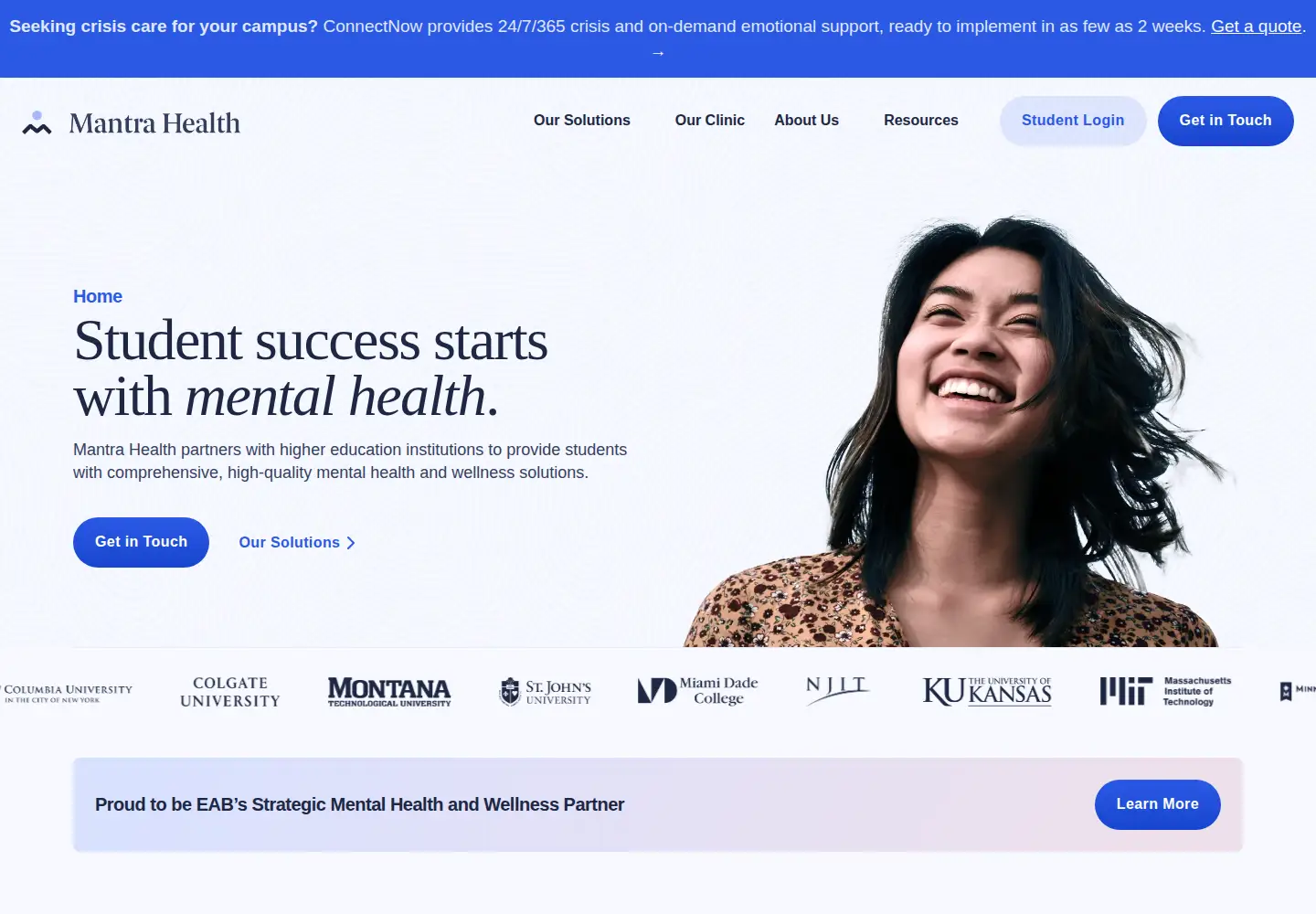Click the "Mantra Health partners with higher education" paragraph

click(350, 461)
